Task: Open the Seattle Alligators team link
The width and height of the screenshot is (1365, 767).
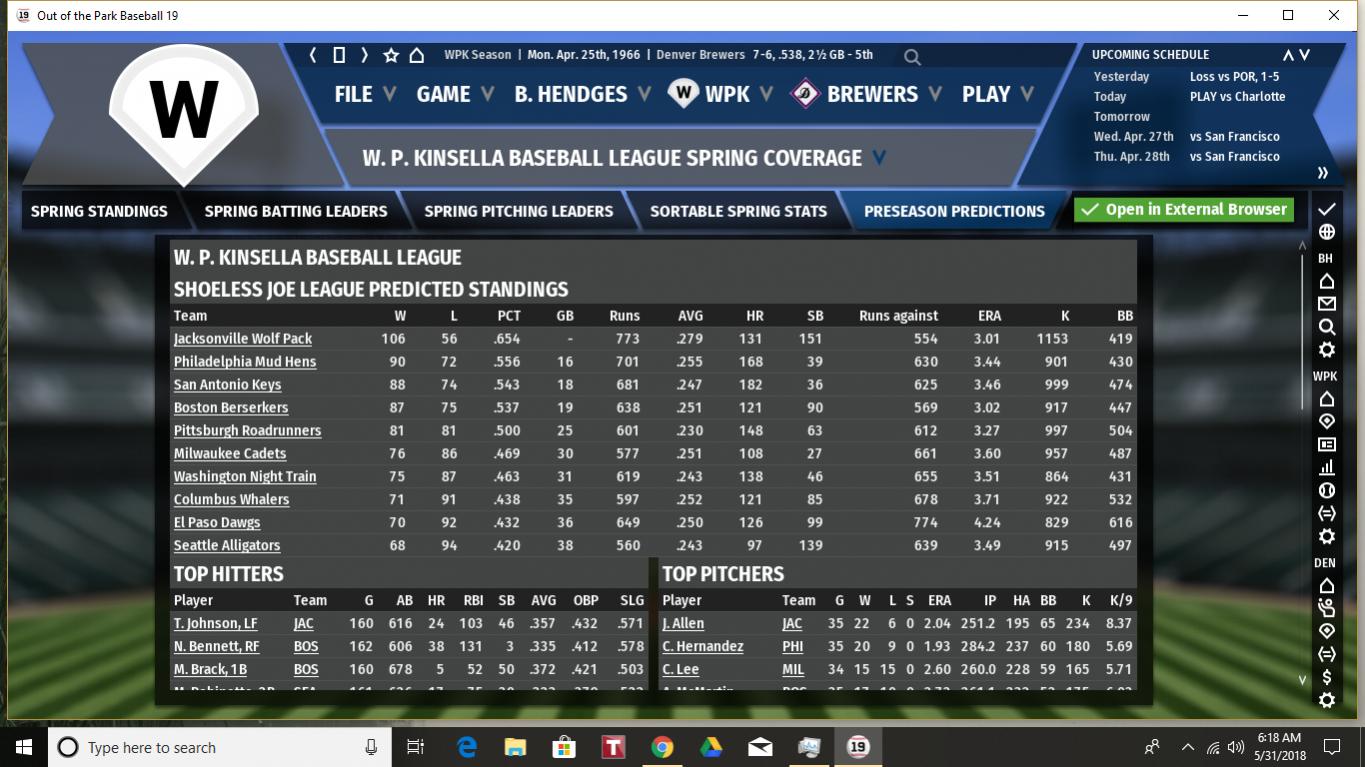Action: click(227, 546)
